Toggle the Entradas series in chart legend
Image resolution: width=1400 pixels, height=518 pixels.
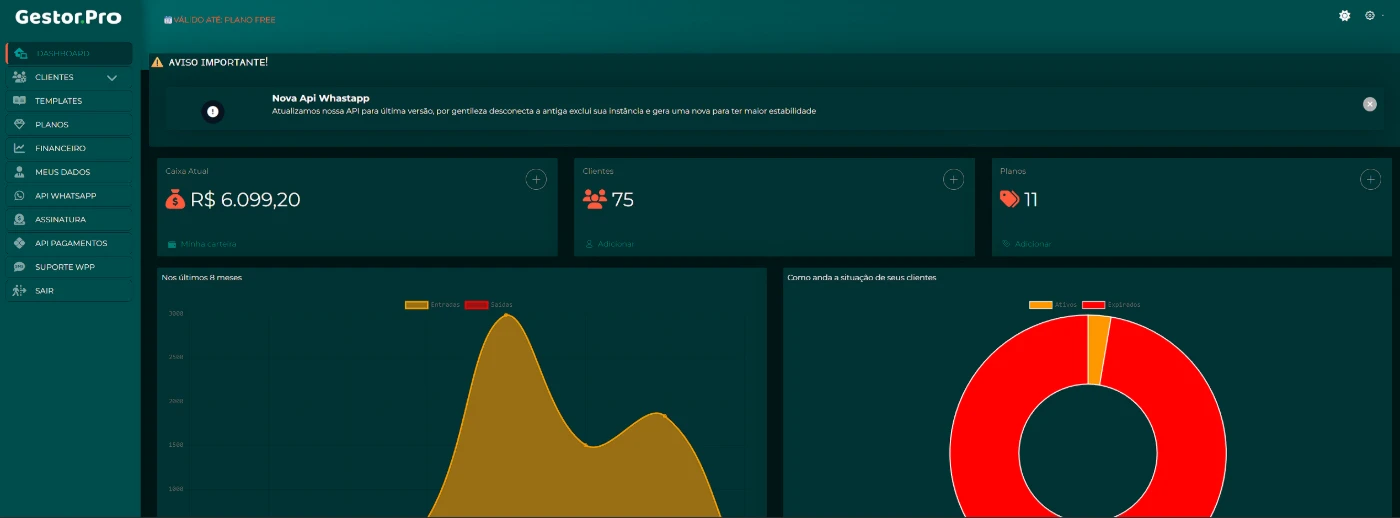coord(416,304)
